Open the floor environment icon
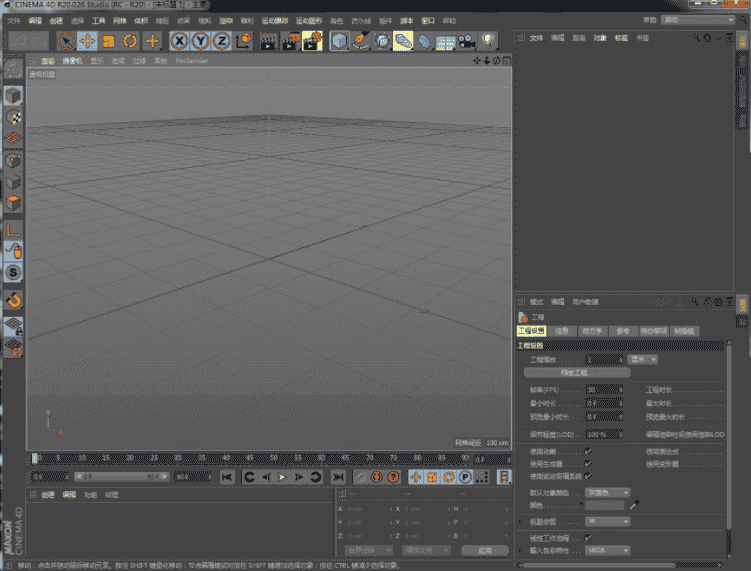This screenshot has height=571, width=751. coord(445,41)
